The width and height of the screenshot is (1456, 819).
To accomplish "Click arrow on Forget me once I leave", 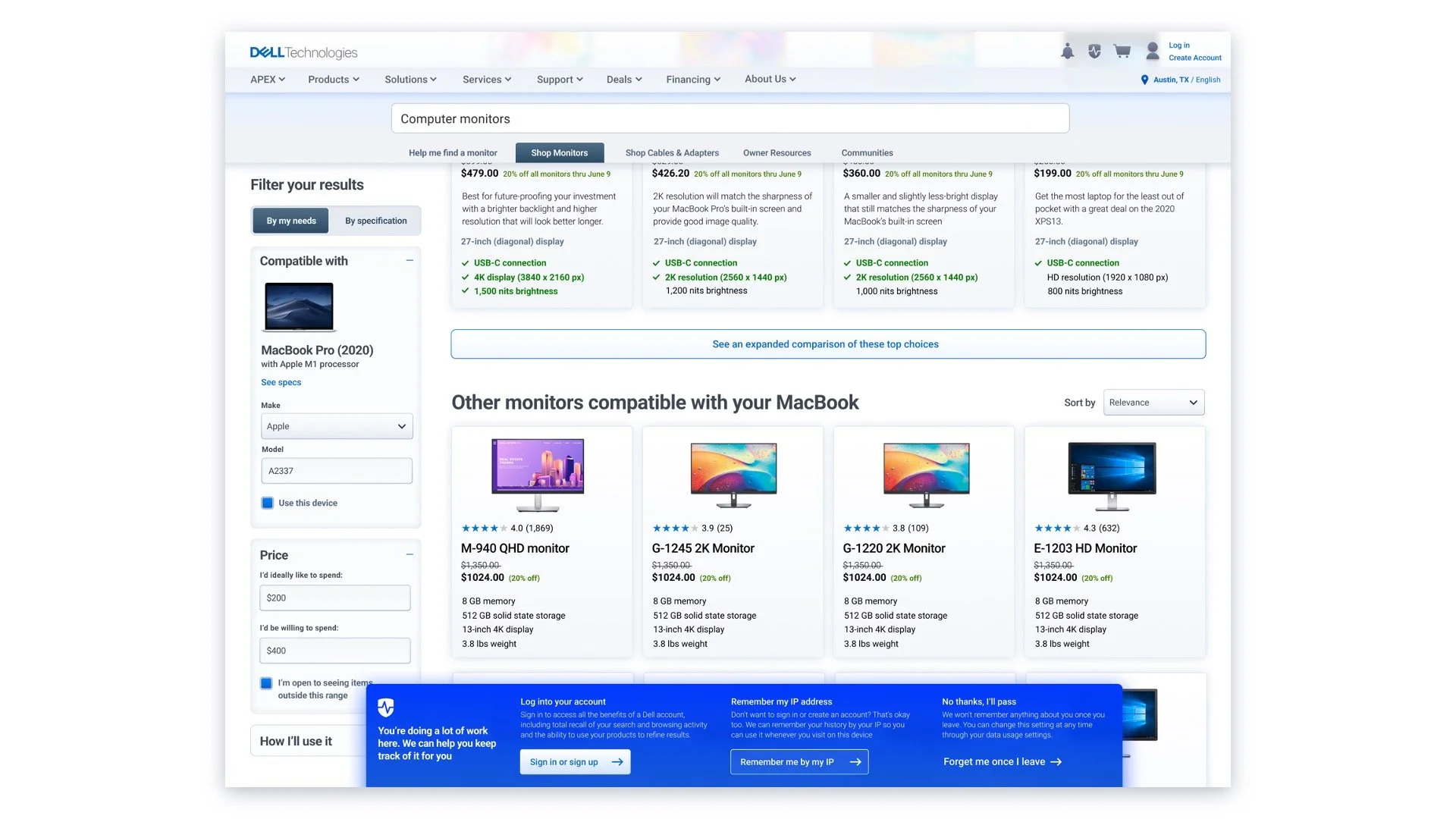I will [1056, 761].
